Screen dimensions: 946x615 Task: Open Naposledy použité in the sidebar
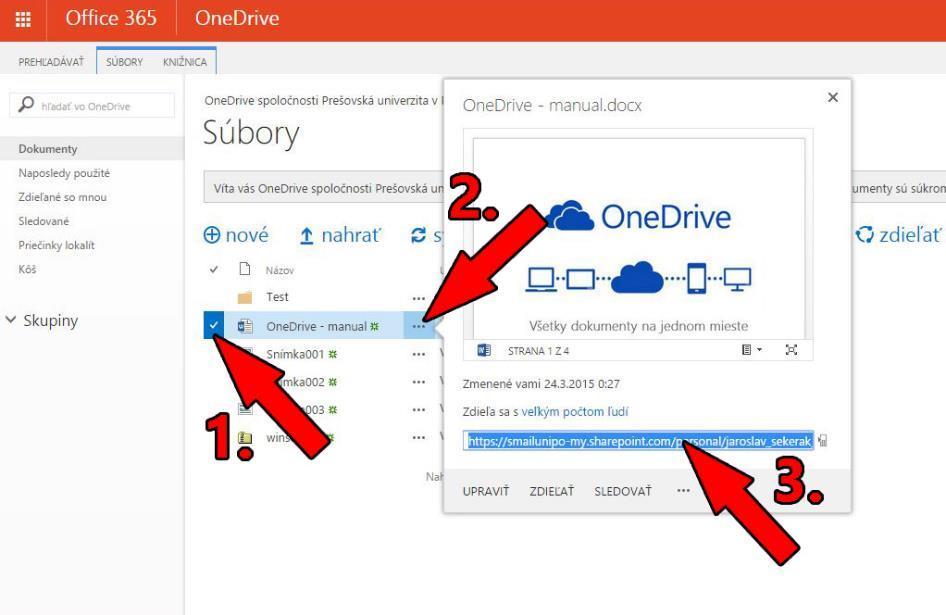64,173
